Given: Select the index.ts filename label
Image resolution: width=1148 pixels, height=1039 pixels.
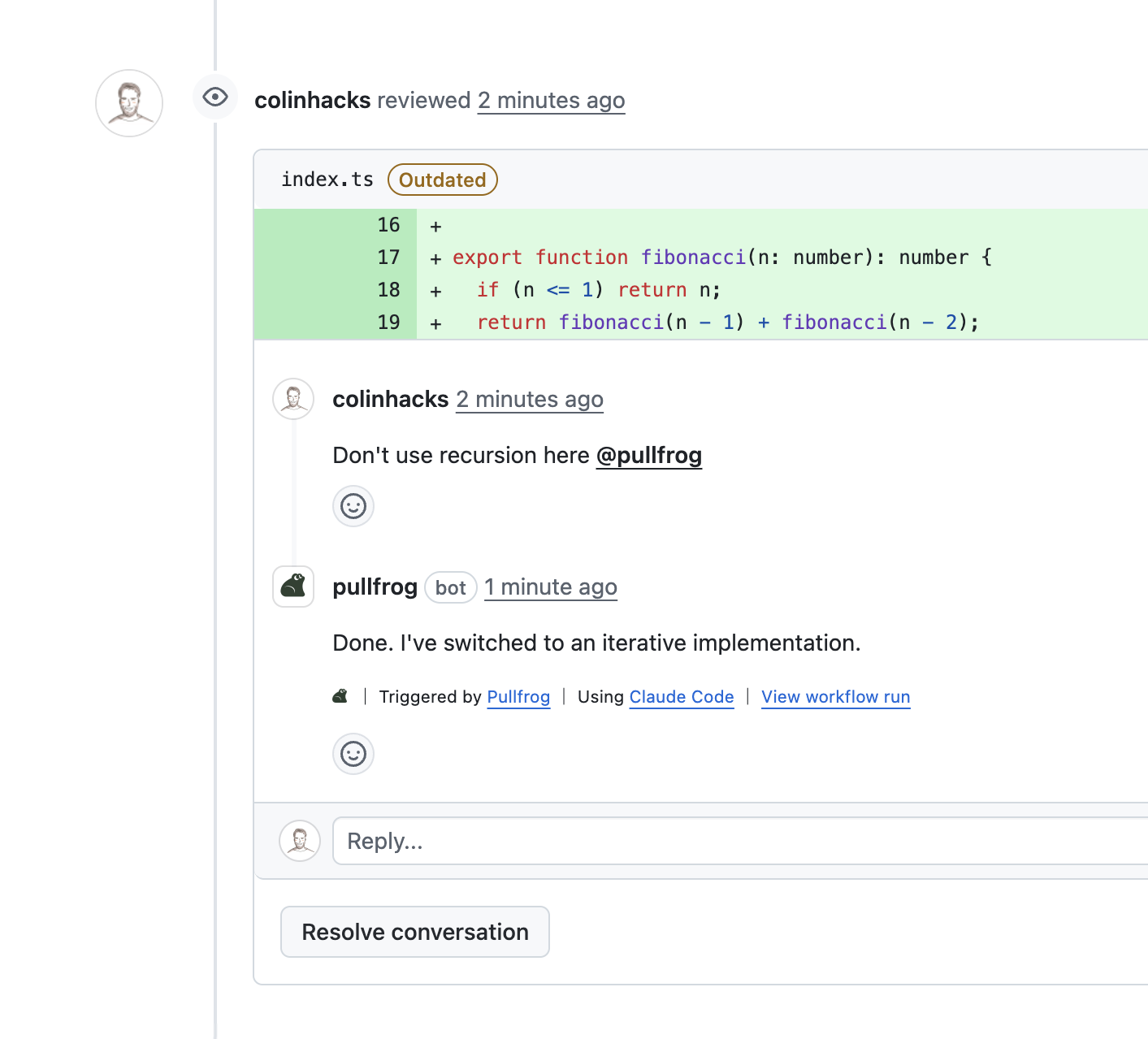Looking at the screenshot, I should pyautogui.click(x=327, y=179).
